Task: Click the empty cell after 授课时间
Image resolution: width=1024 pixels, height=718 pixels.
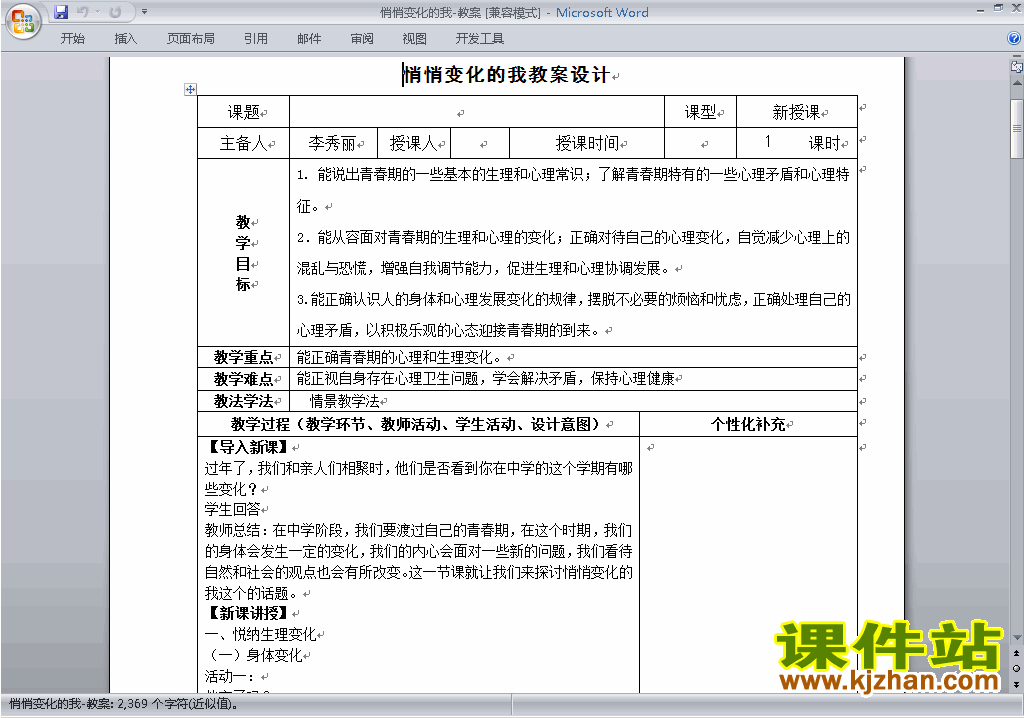Action: [700, 143]
